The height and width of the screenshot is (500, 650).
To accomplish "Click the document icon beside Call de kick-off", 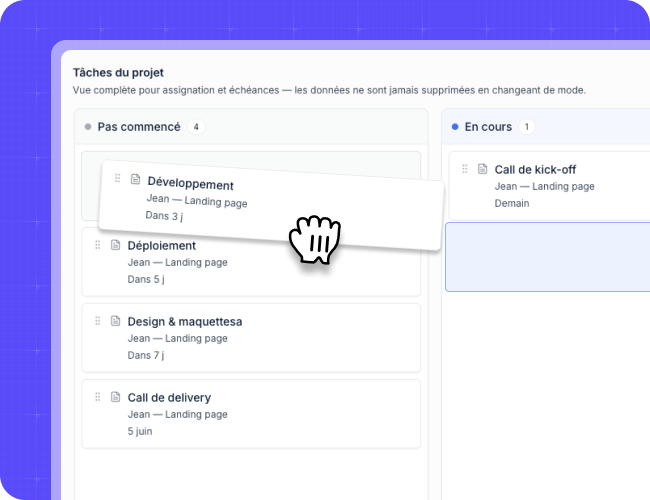I will 483,169.
